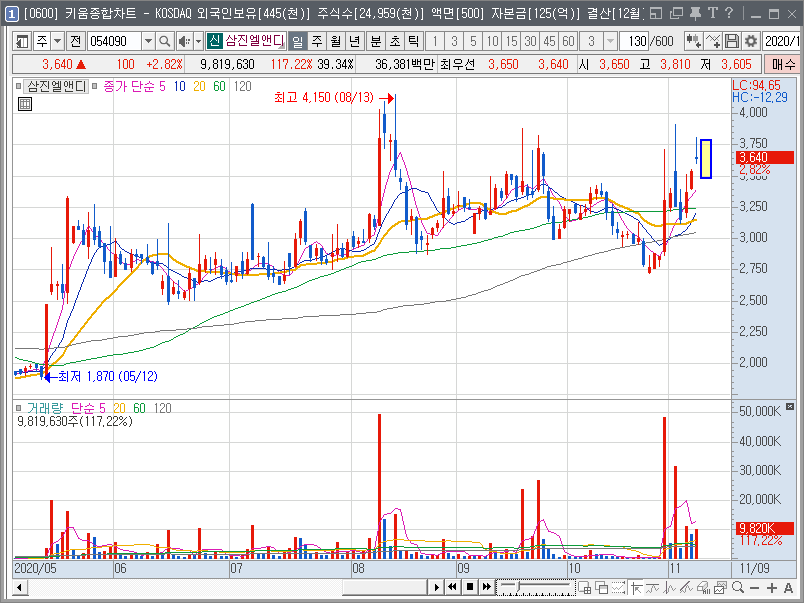Click the wavy line indicator icon
This screenshot has height=603, width=804.
pyautogui.click(x=653, y=587)
